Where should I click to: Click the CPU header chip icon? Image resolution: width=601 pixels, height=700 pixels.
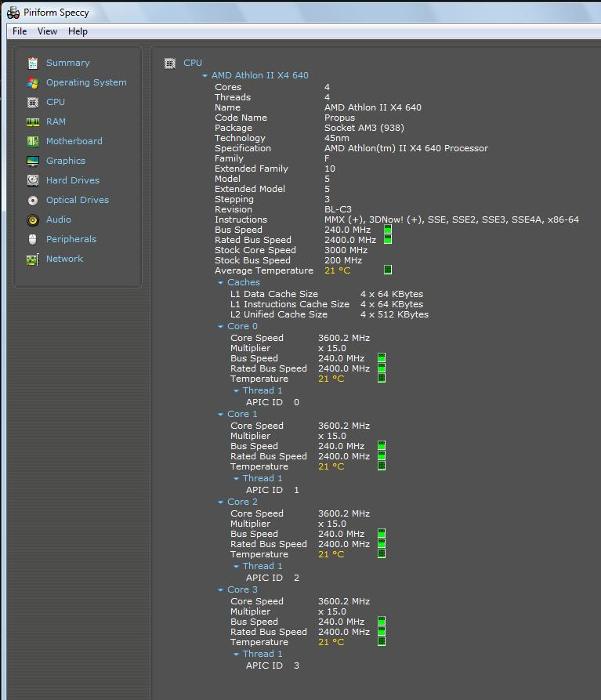[x=170, y=63]
